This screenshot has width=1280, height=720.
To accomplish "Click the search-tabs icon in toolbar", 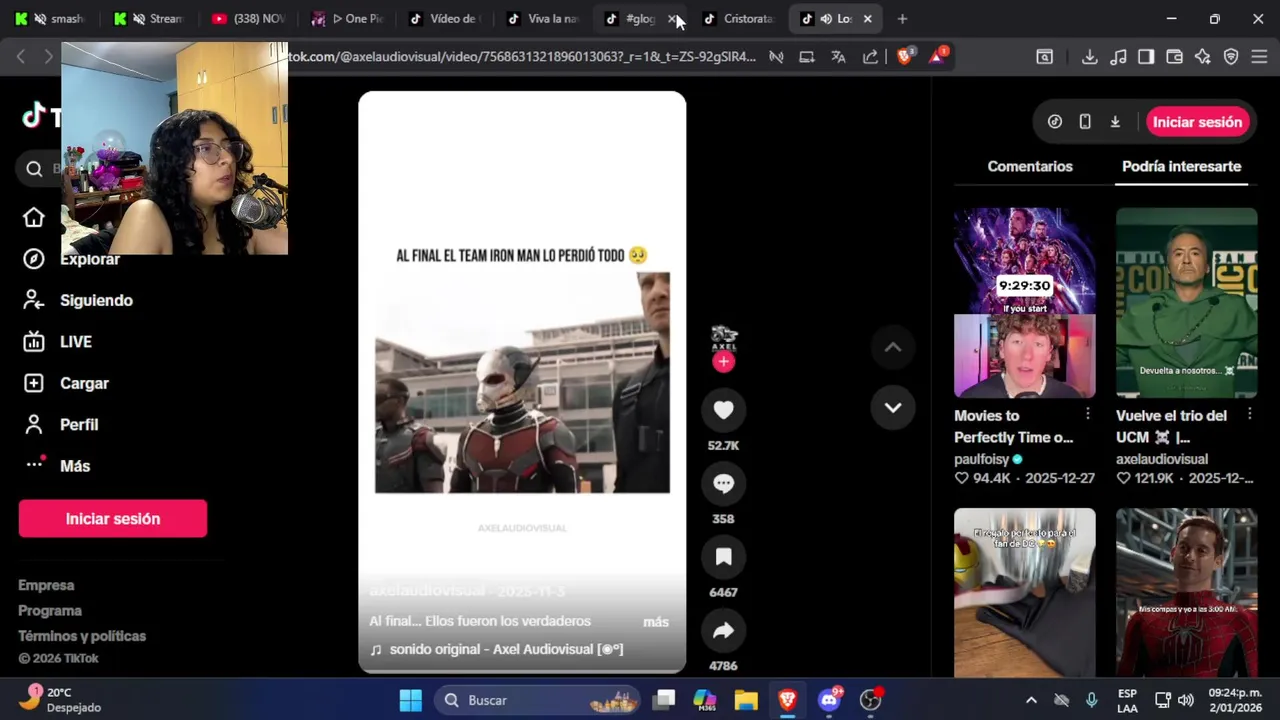I will pos(1044,57).
